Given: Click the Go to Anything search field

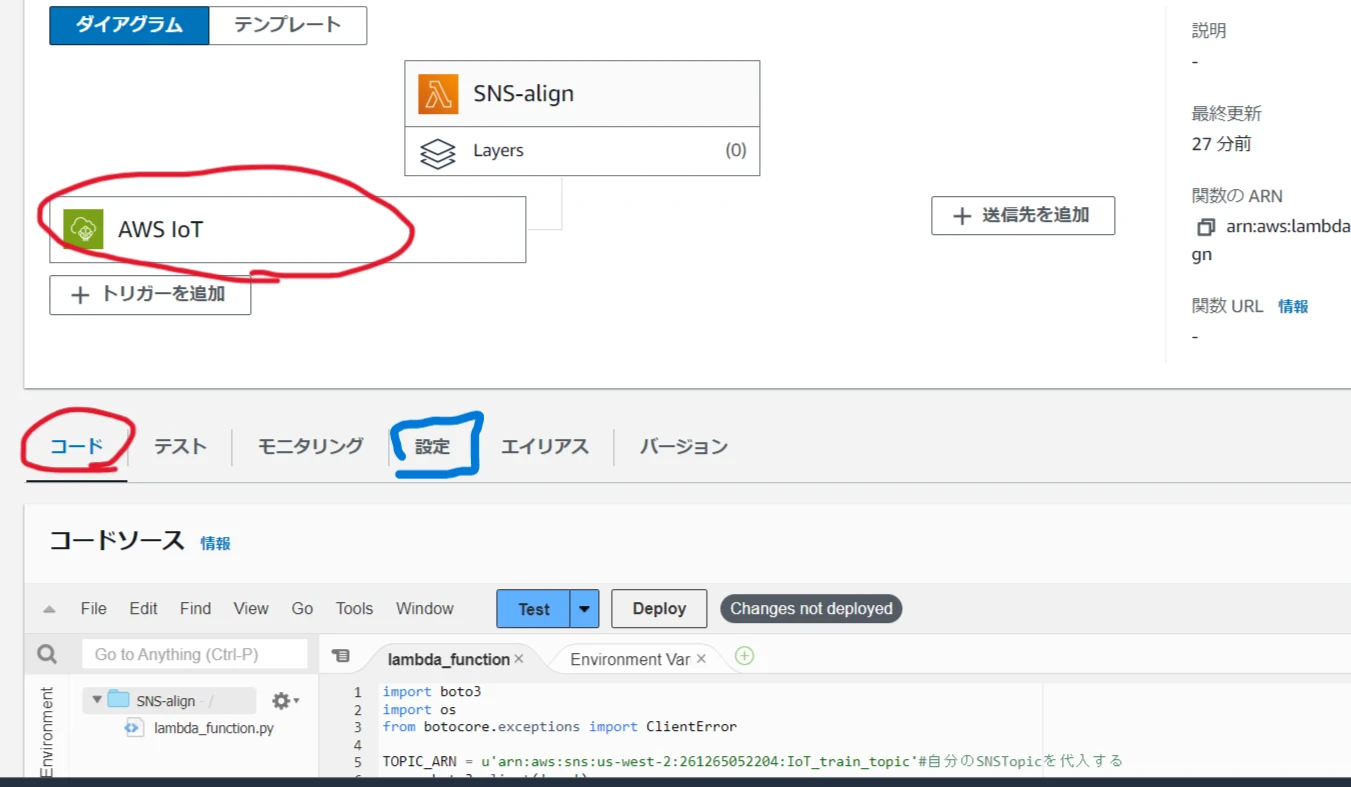Looking at the screenshot, I should click(195, 655).
